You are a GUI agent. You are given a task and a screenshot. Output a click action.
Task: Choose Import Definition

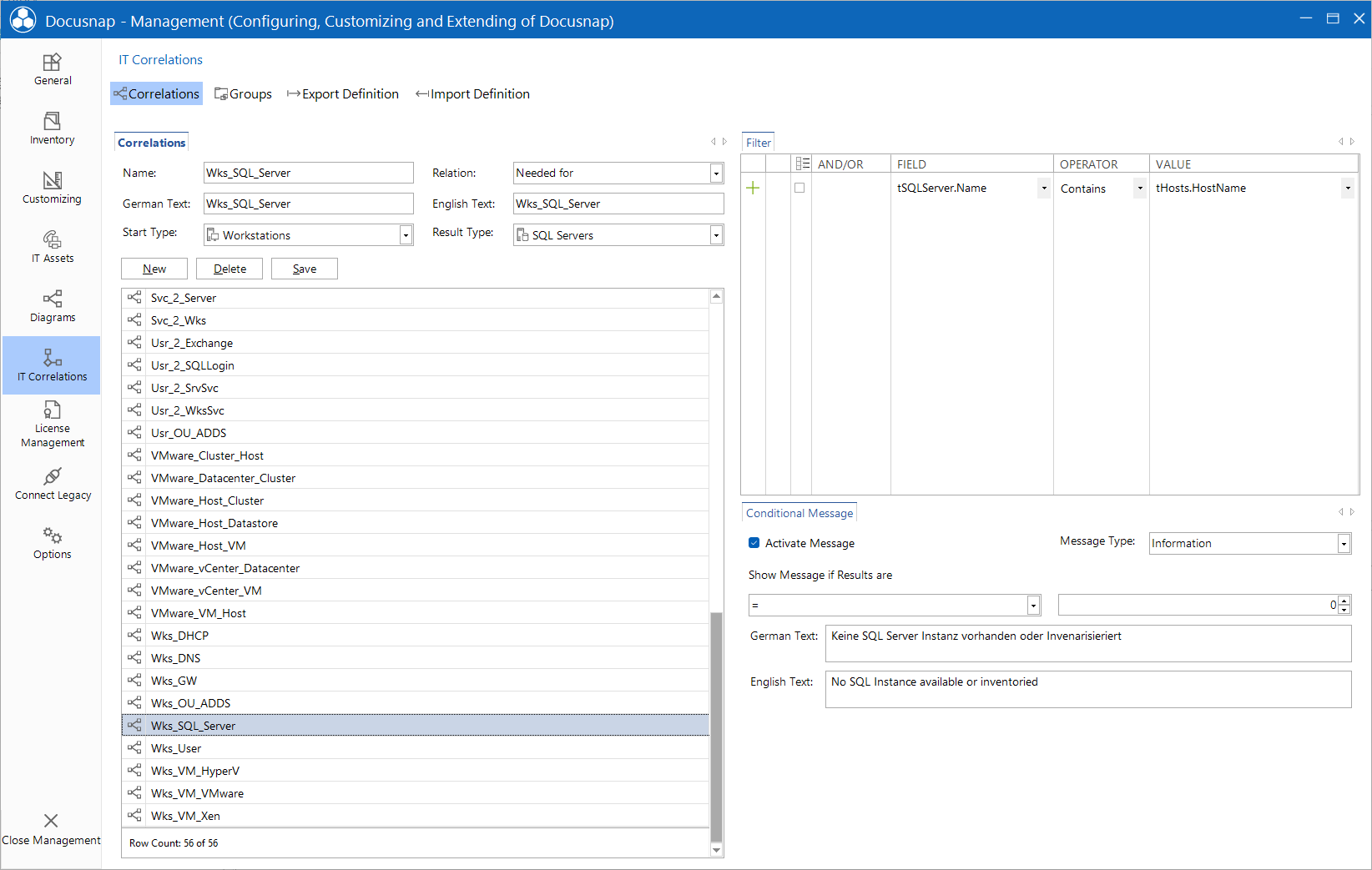[472, 93]
